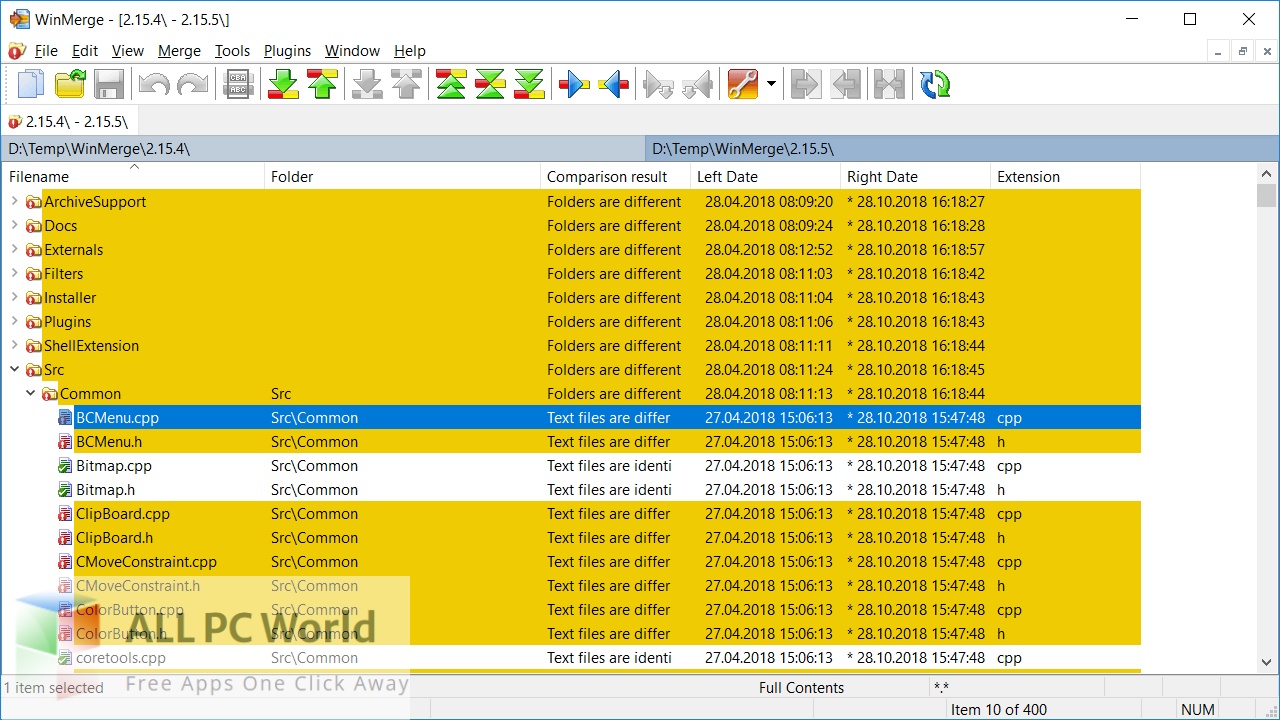
Task: Go to the Last Difference
Action: [528, 85]
